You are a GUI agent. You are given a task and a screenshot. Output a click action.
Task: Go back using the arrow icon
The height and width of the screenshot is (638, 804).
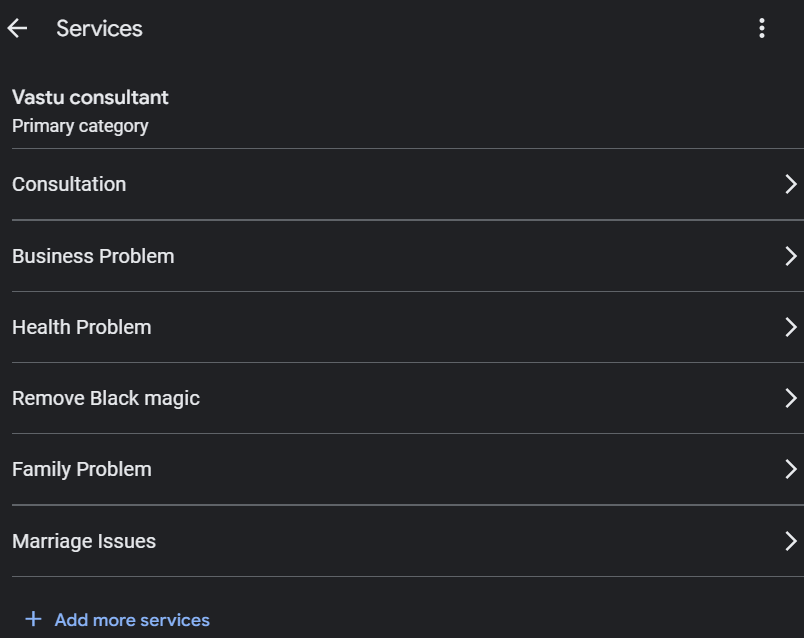tap(17, 28)
